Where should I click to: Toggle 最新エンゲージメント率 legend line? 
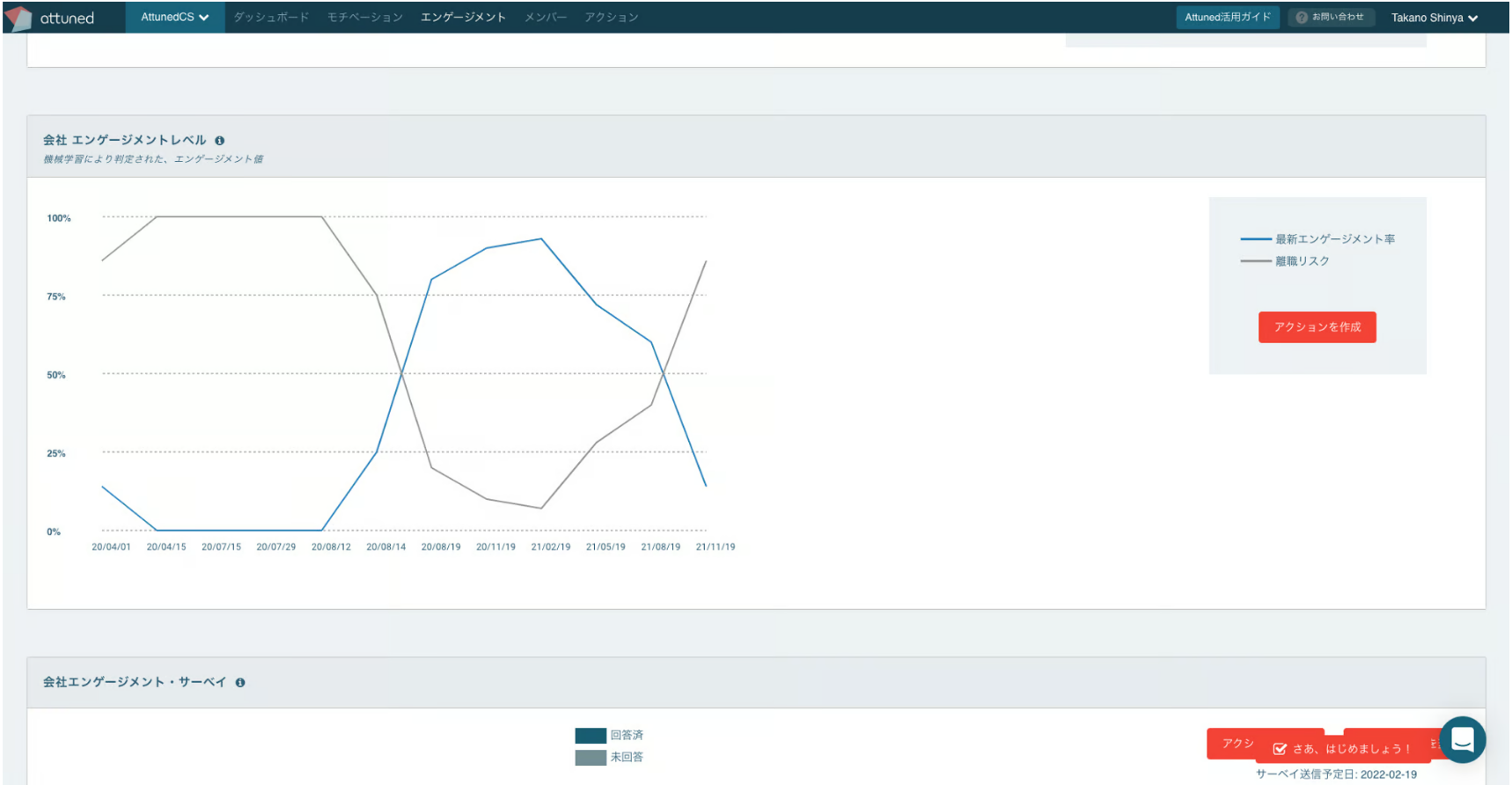(x=1317, y=239)
